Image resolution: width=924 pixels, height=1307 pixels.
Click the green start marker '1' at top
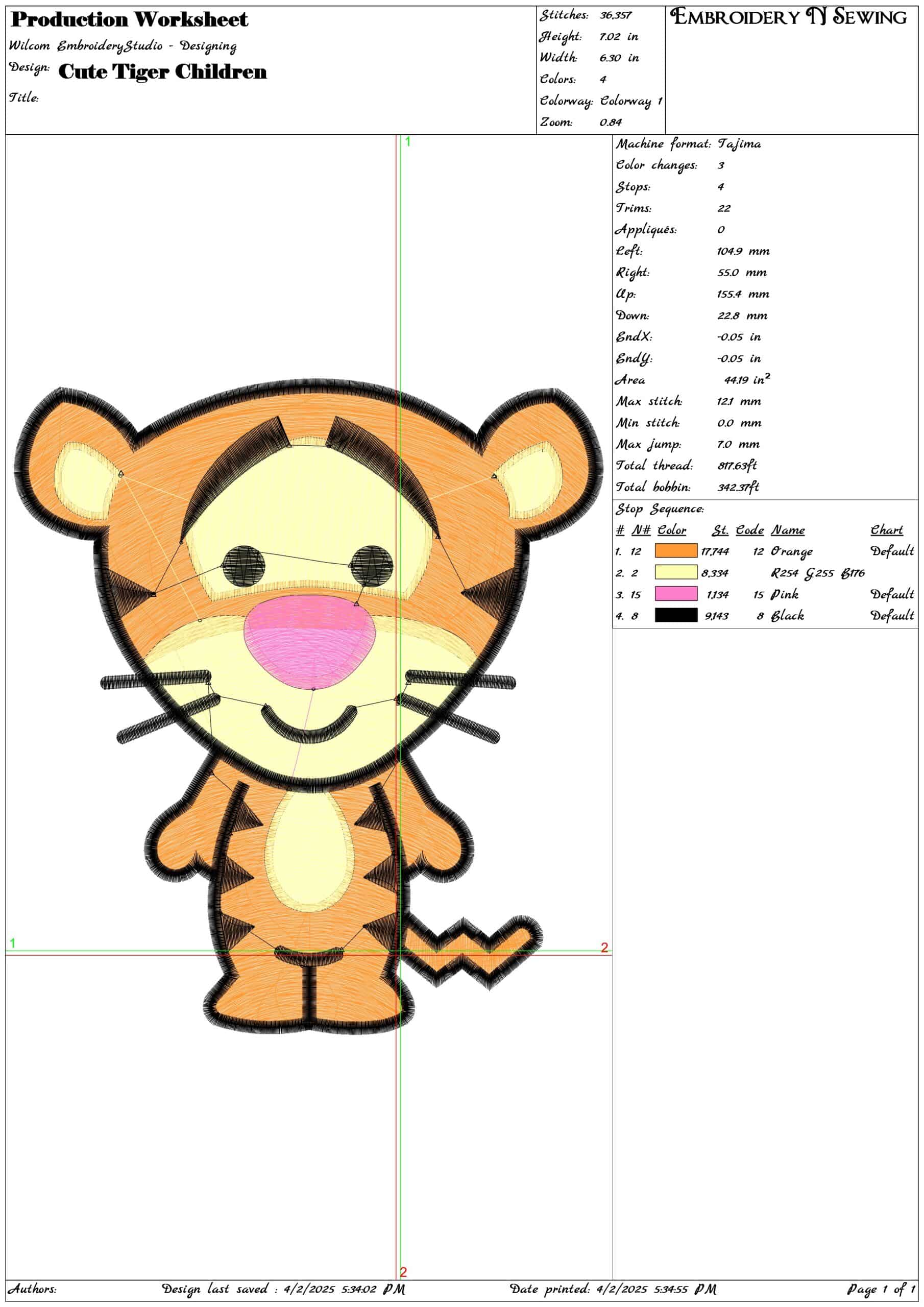407,142
